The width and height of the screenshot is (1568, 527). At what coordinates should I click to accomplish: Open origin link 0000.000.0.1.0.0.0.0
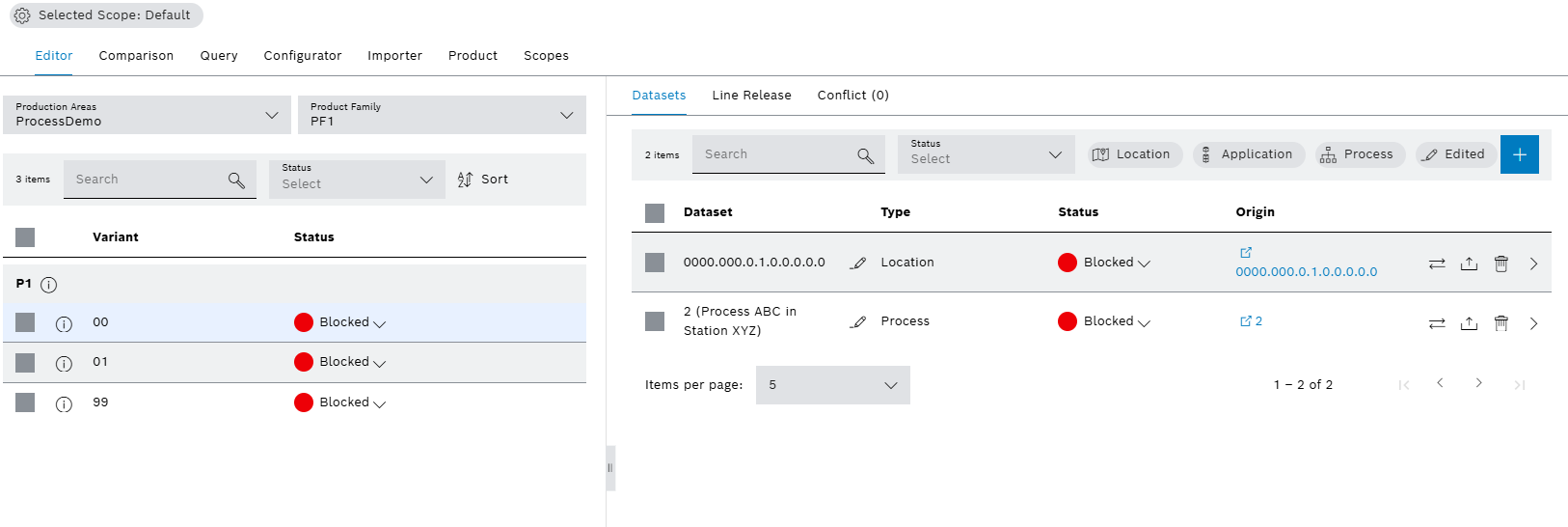1306,272
